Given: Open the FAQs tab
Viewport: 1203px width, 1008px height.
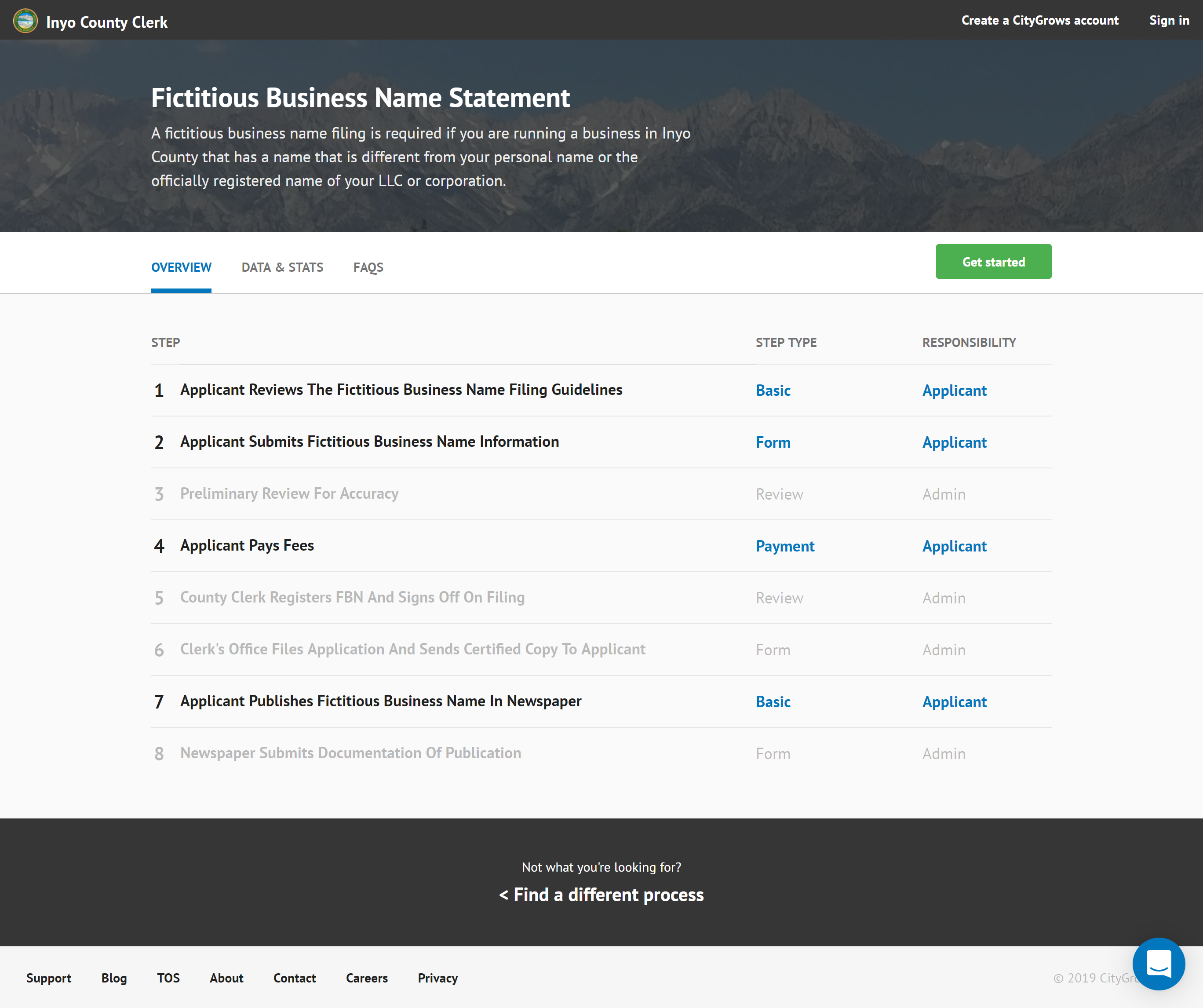Looking at the screenshot, I should [368, 267].
